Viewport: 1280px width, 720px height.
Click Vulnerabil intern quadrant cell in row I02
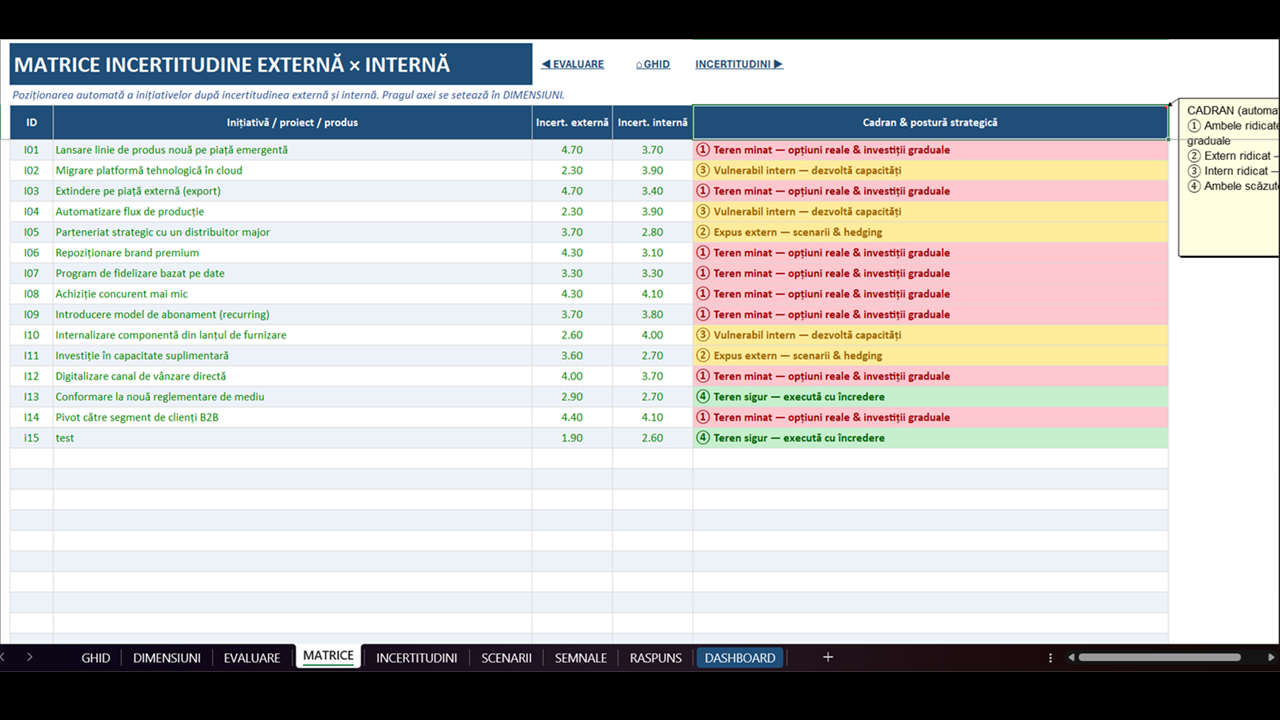coord(930,170)
